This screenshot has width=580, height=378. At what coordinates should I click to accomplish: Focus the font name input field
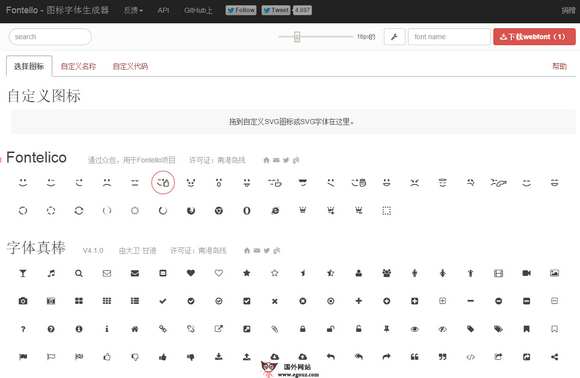click(449, 37)
